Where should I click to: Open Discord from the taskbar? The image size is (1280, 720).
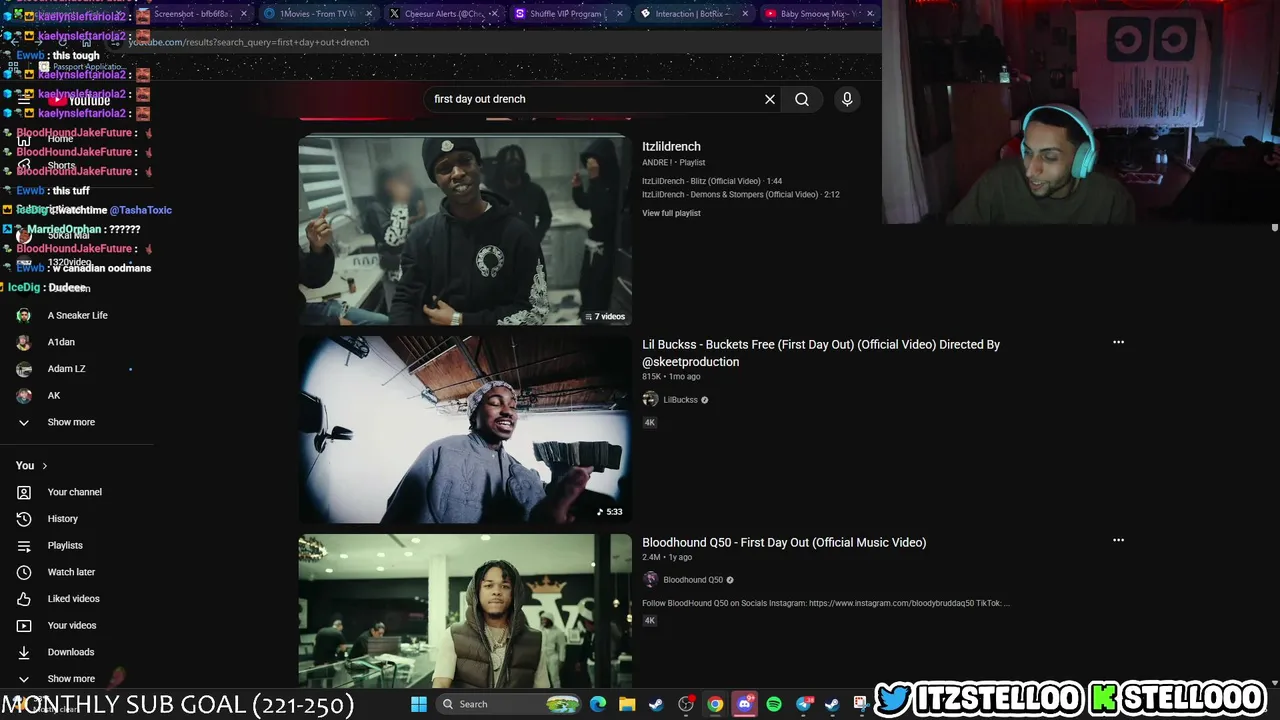pyautogui.click(x=744, y=704)
